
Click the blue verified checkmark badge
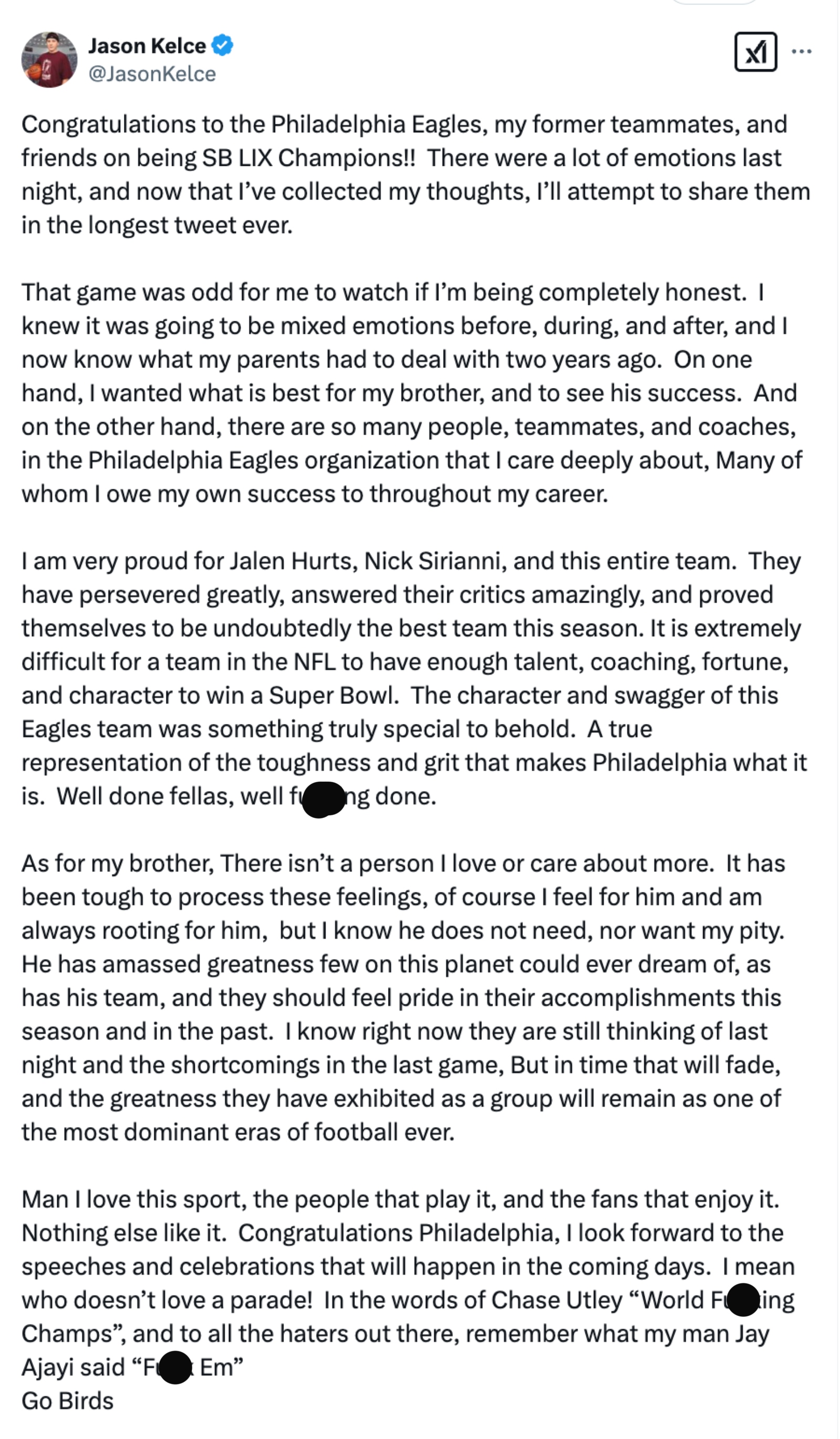click(222, 45)
